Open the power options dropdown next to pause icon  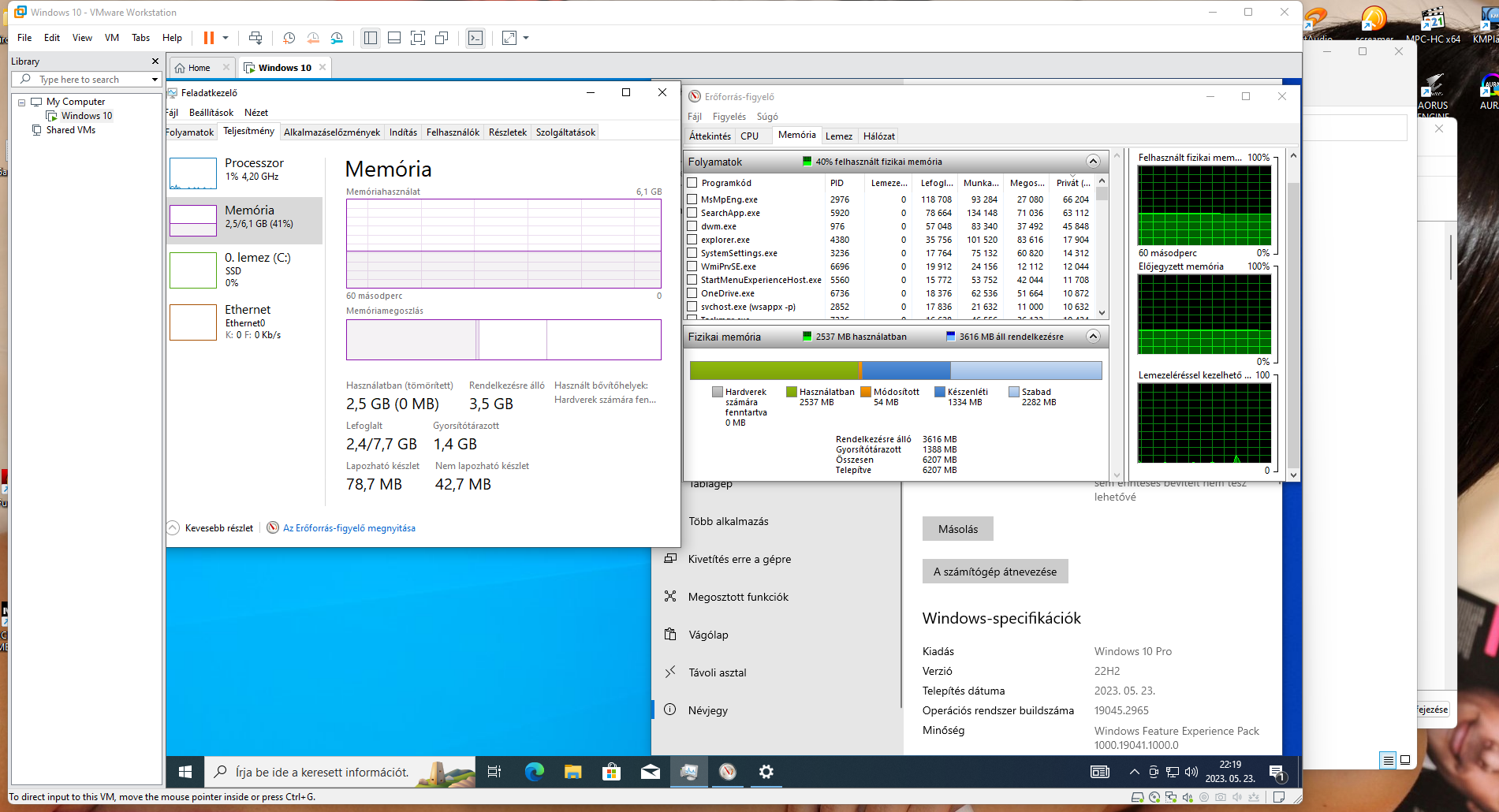pyautogui.click(x=226, y=38)
